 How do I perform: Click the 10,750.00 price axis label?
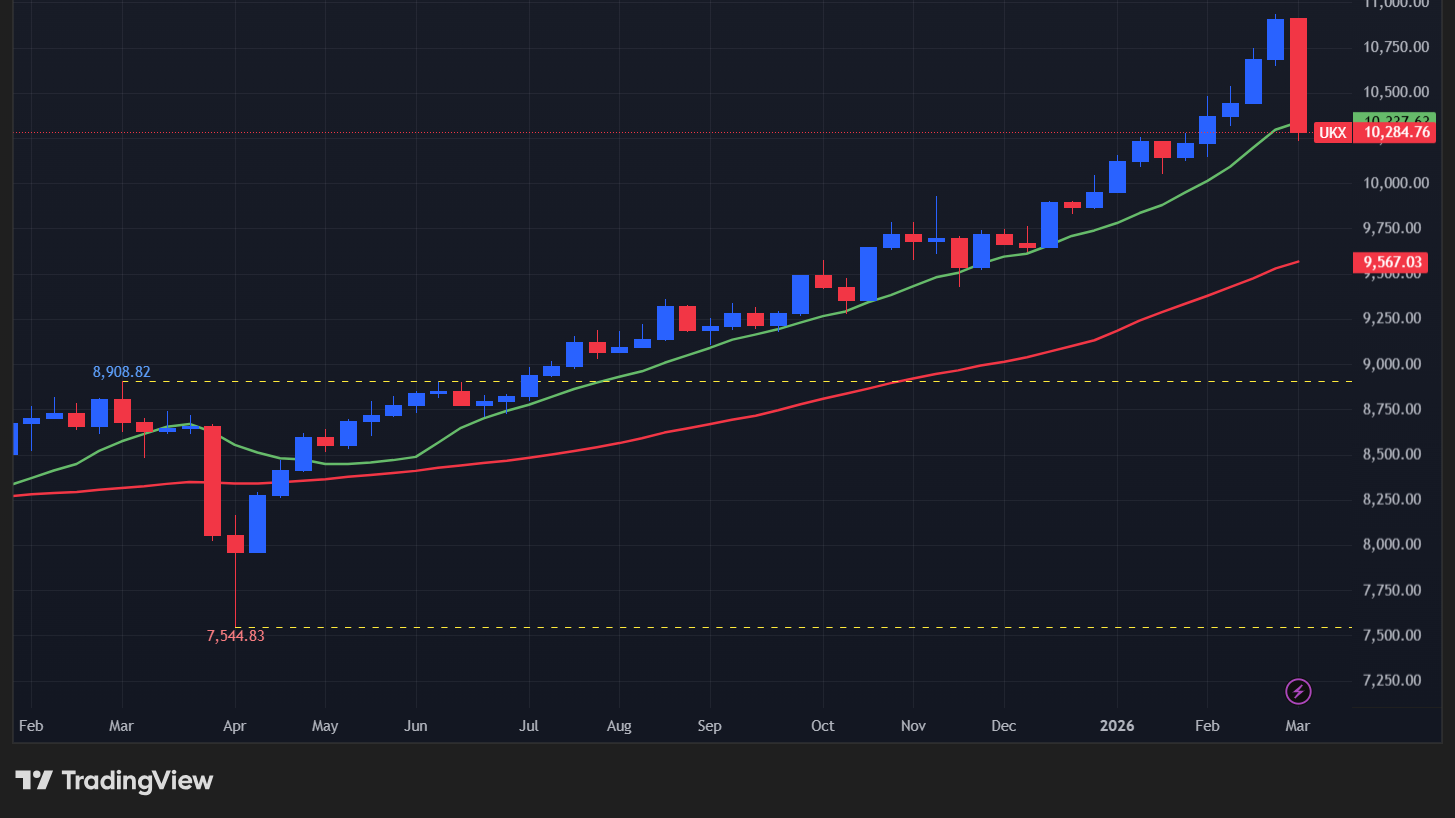(1394, 47)
